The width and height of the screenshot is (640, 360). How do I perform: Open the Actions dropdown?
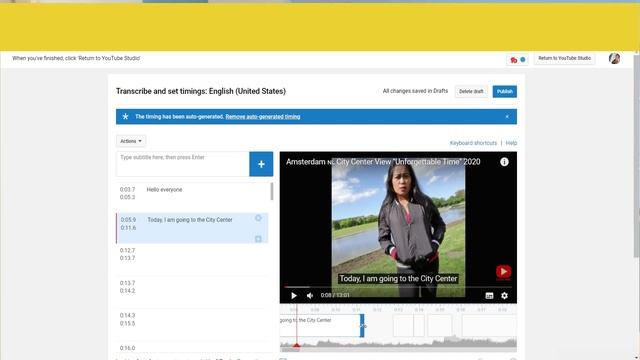pyautogui.click(x=131, y=141)
